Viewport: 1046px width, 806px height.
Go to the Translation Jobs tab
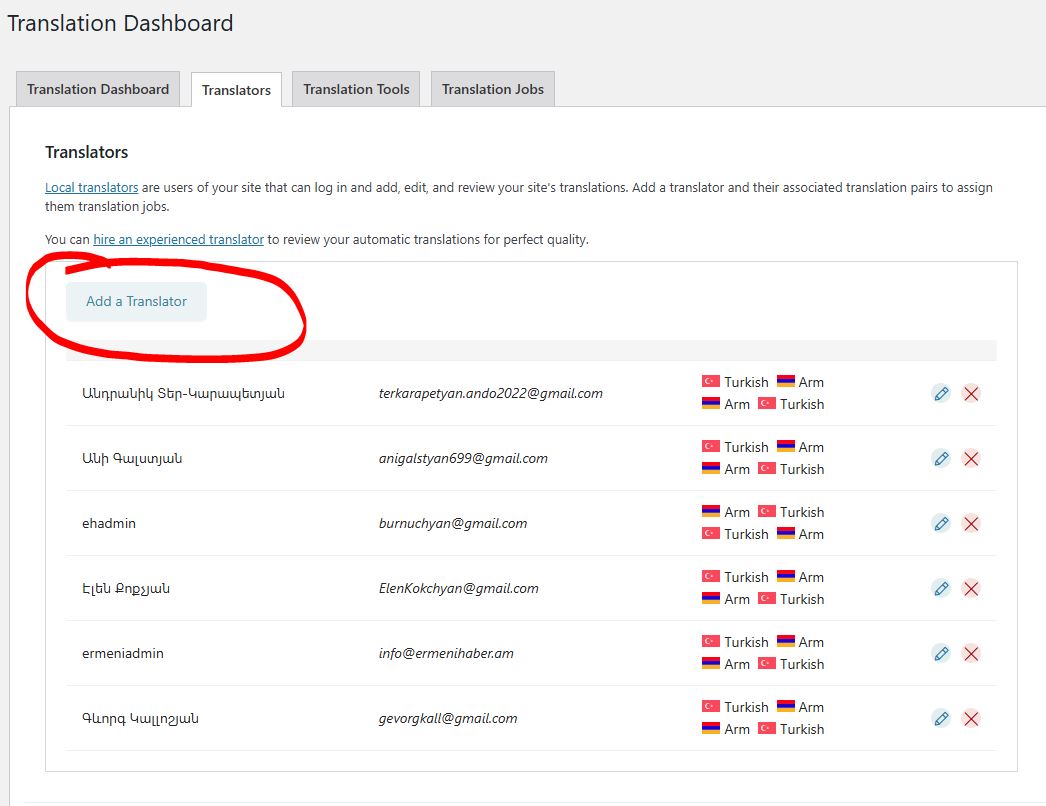(x=492, y=89)
